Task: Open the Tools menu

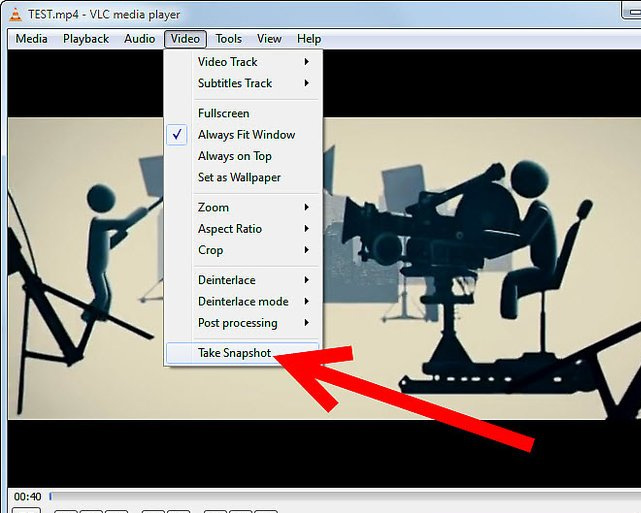Action: tap(229, 39)
